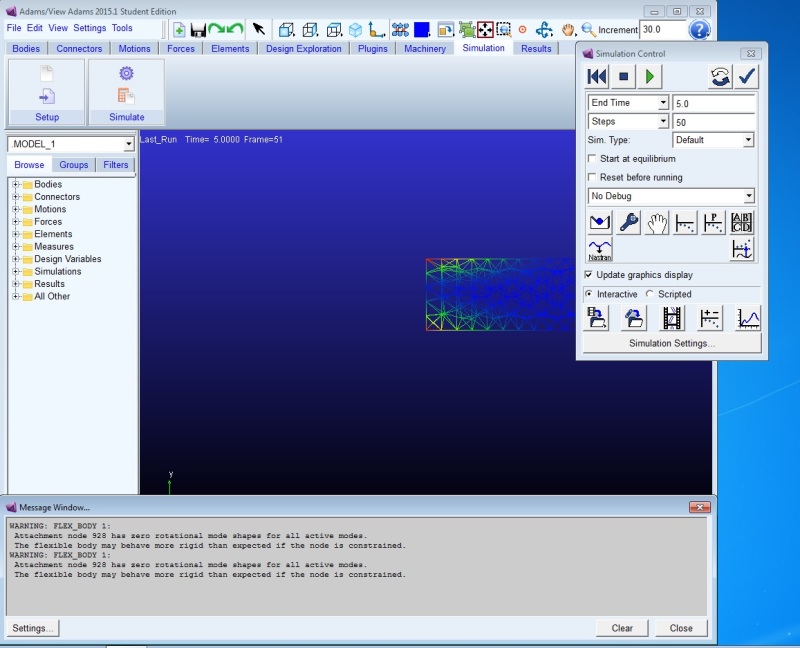Click the black arrow select tool

(x=259, y=29)
